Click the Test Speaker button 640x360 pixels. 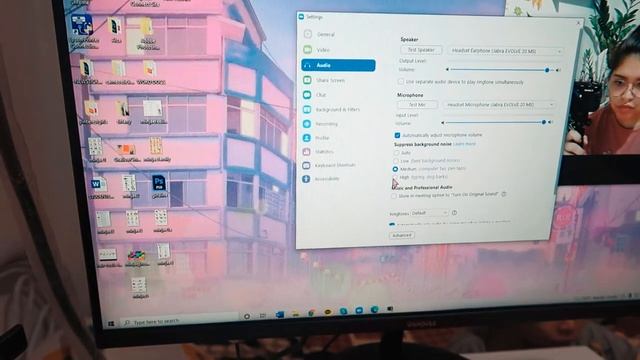(421, 50)
